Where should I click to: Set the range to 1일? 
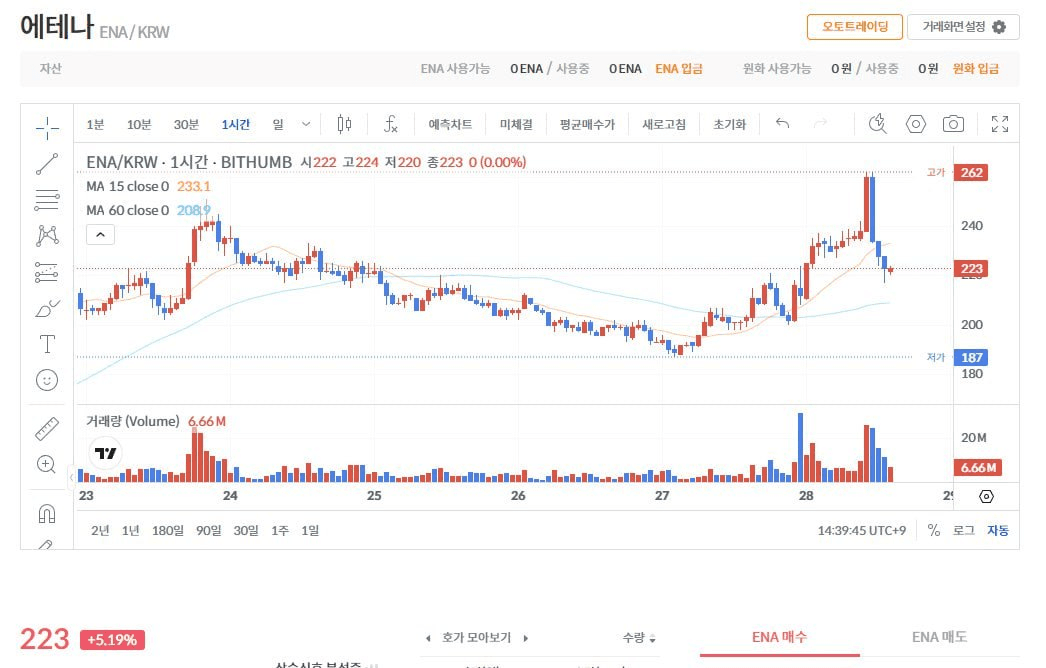(310, 531)
